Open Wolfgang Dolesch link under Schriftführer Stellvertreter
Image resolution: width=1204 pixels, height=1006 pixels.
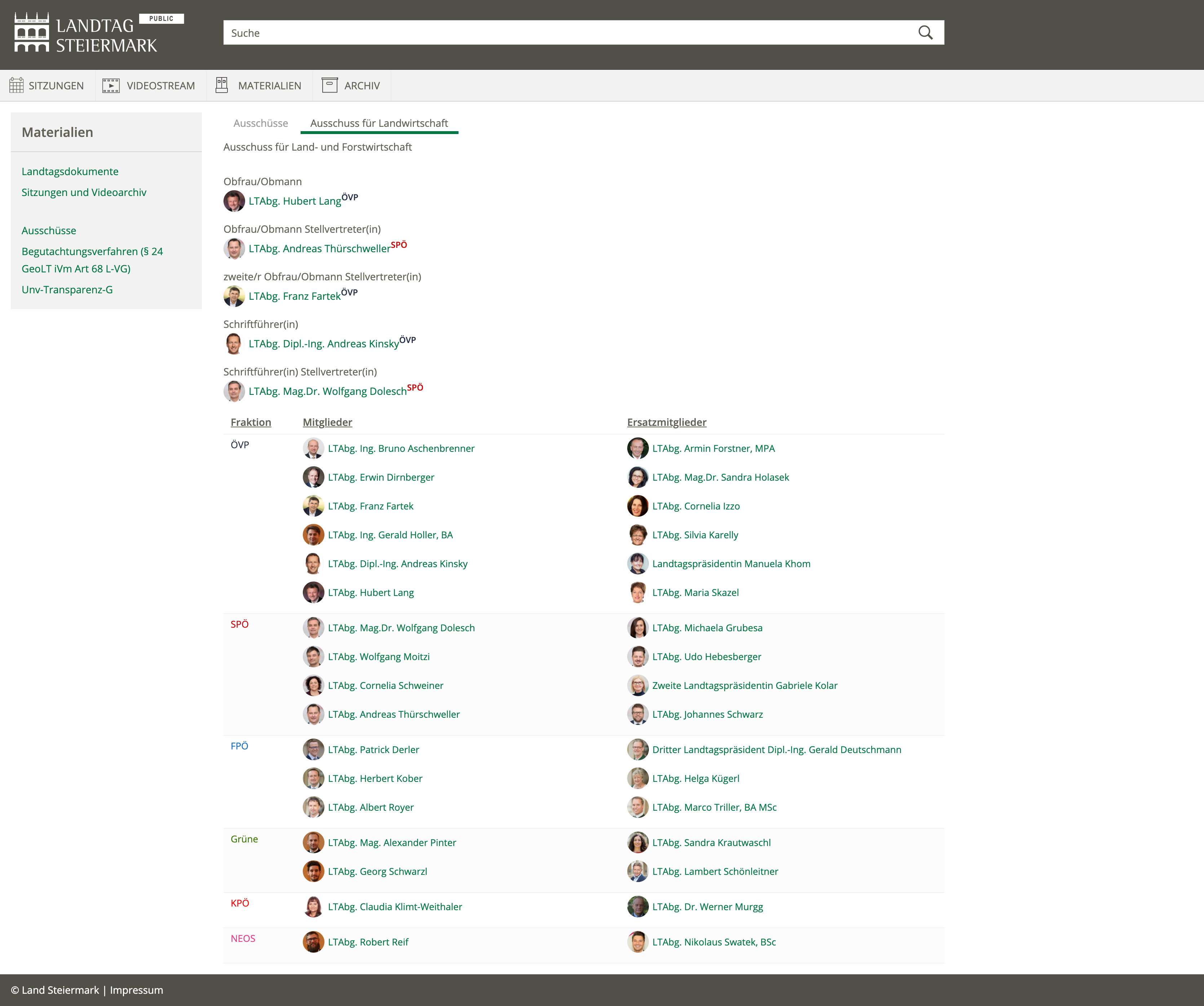click(328, 392)
